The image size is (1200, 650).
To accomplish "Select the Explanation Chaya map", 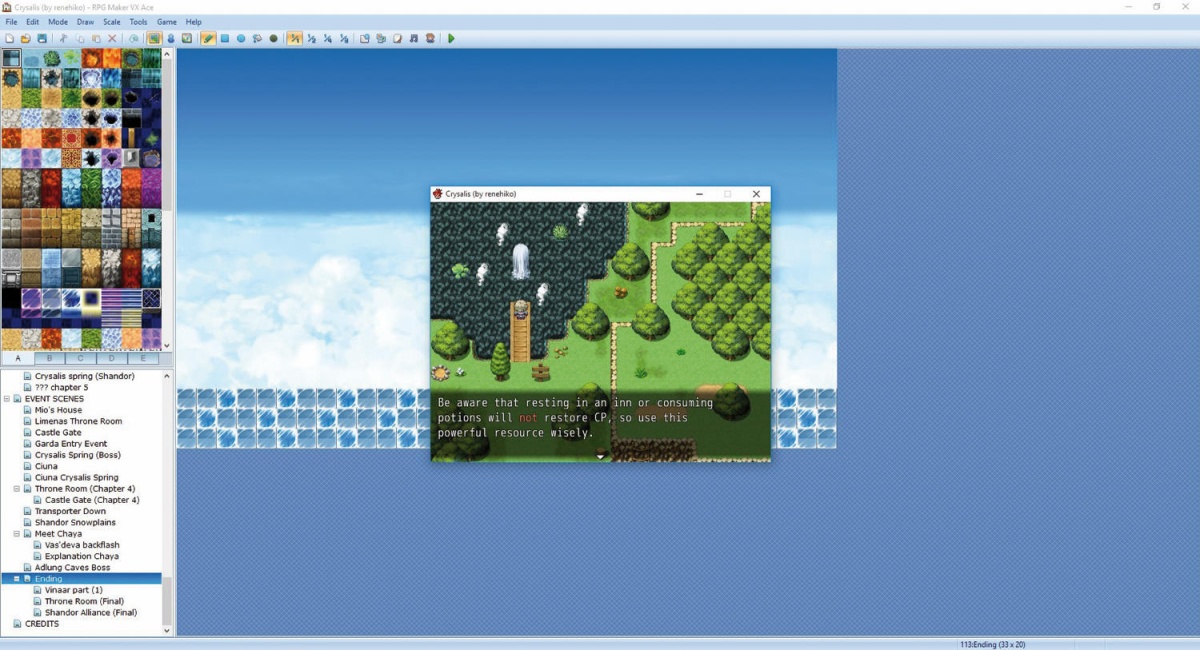I will click(x=82, y=556).
